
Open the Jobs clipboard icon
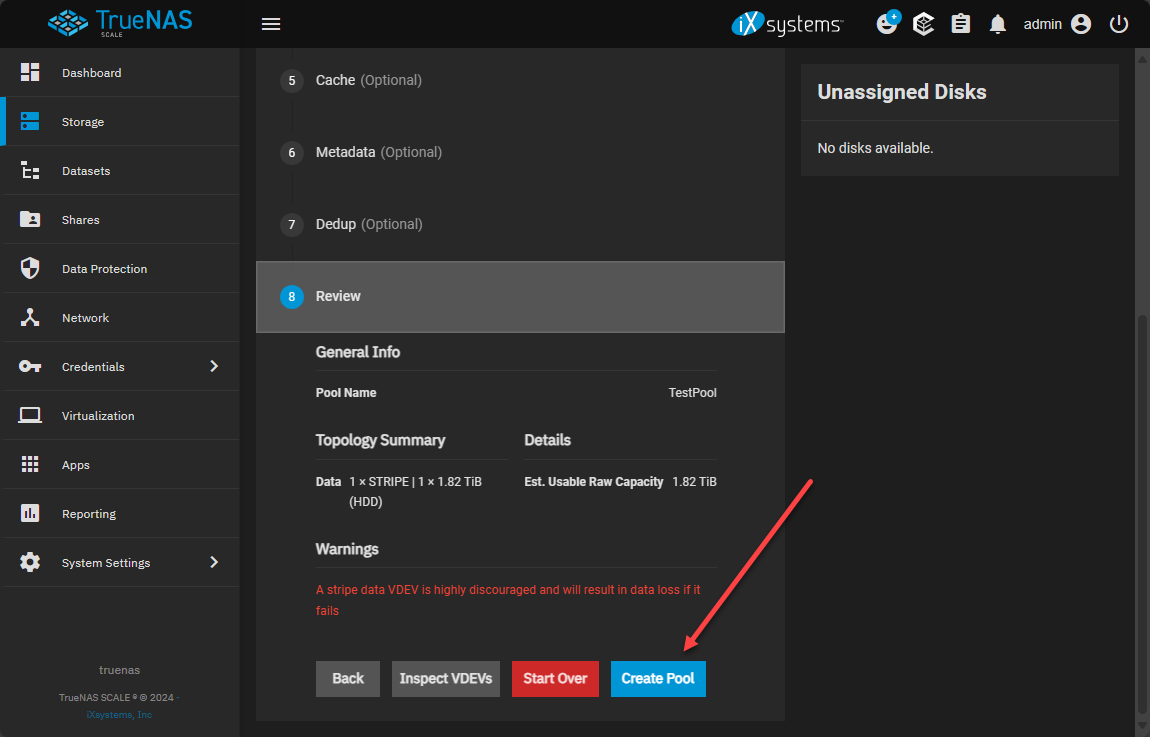click(960, 24)
